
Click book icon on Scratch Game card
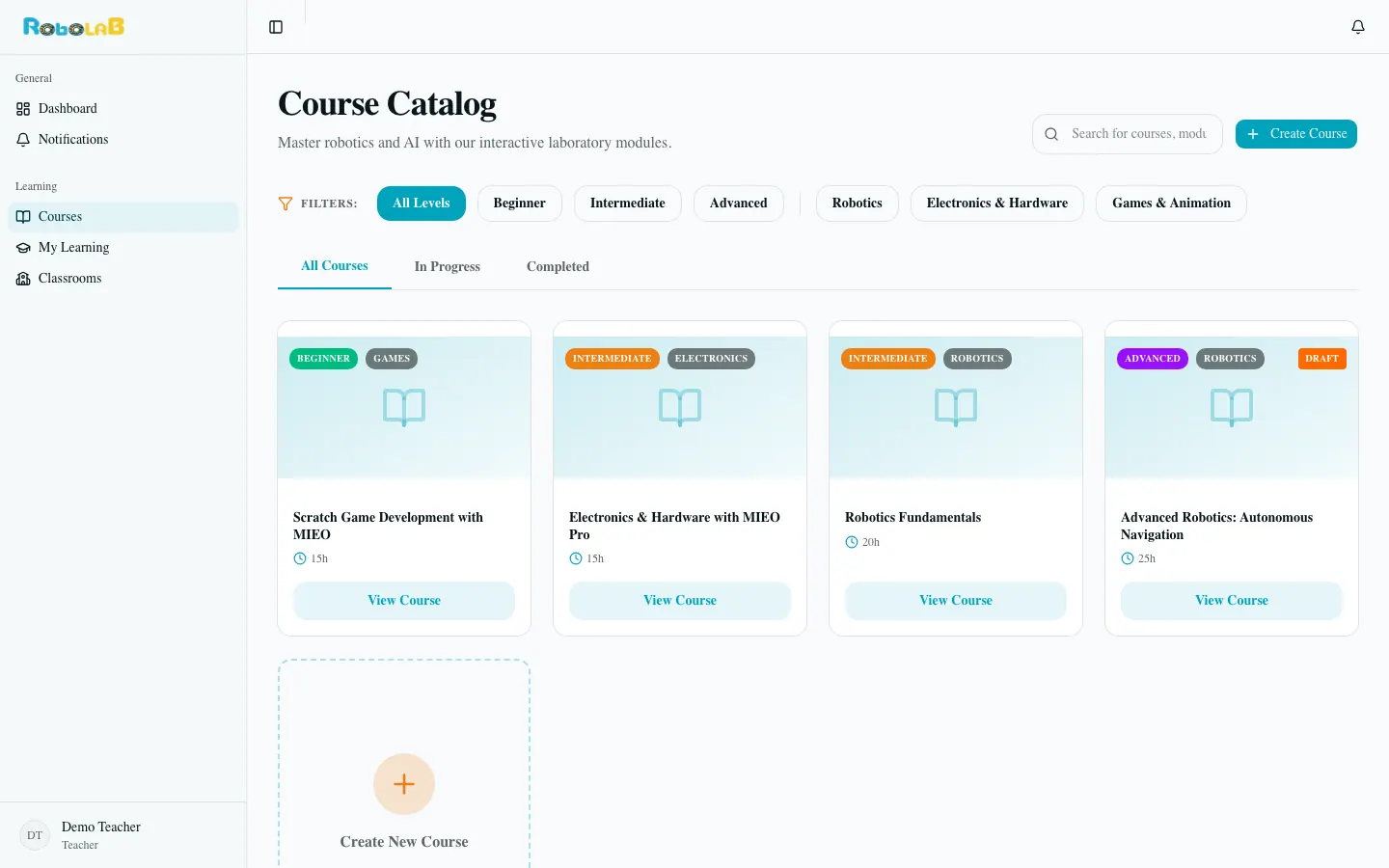pyautogui.click(x=404, y=407)
